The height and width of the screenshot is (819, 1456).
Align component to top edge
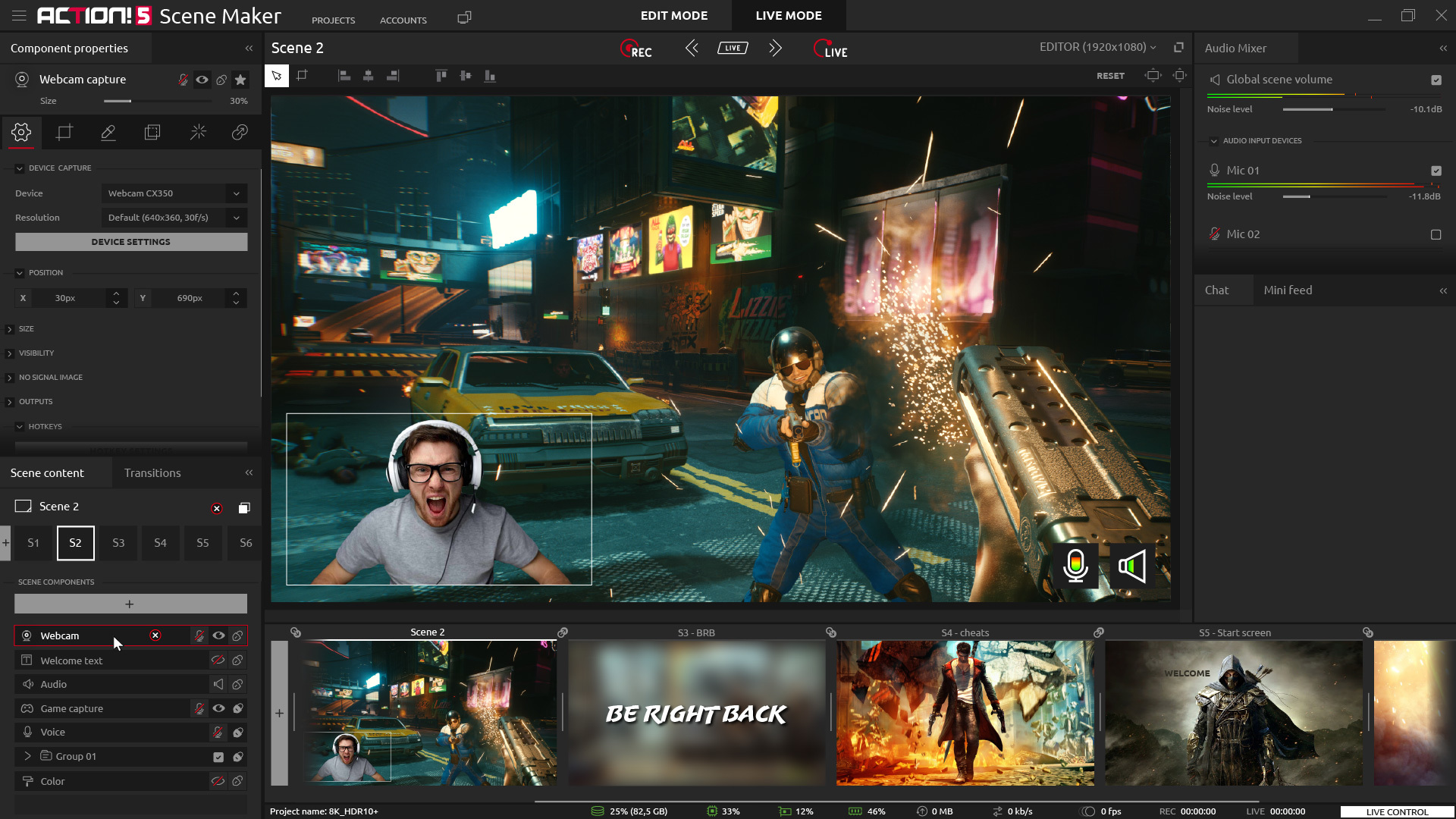(x=441, y=76)
